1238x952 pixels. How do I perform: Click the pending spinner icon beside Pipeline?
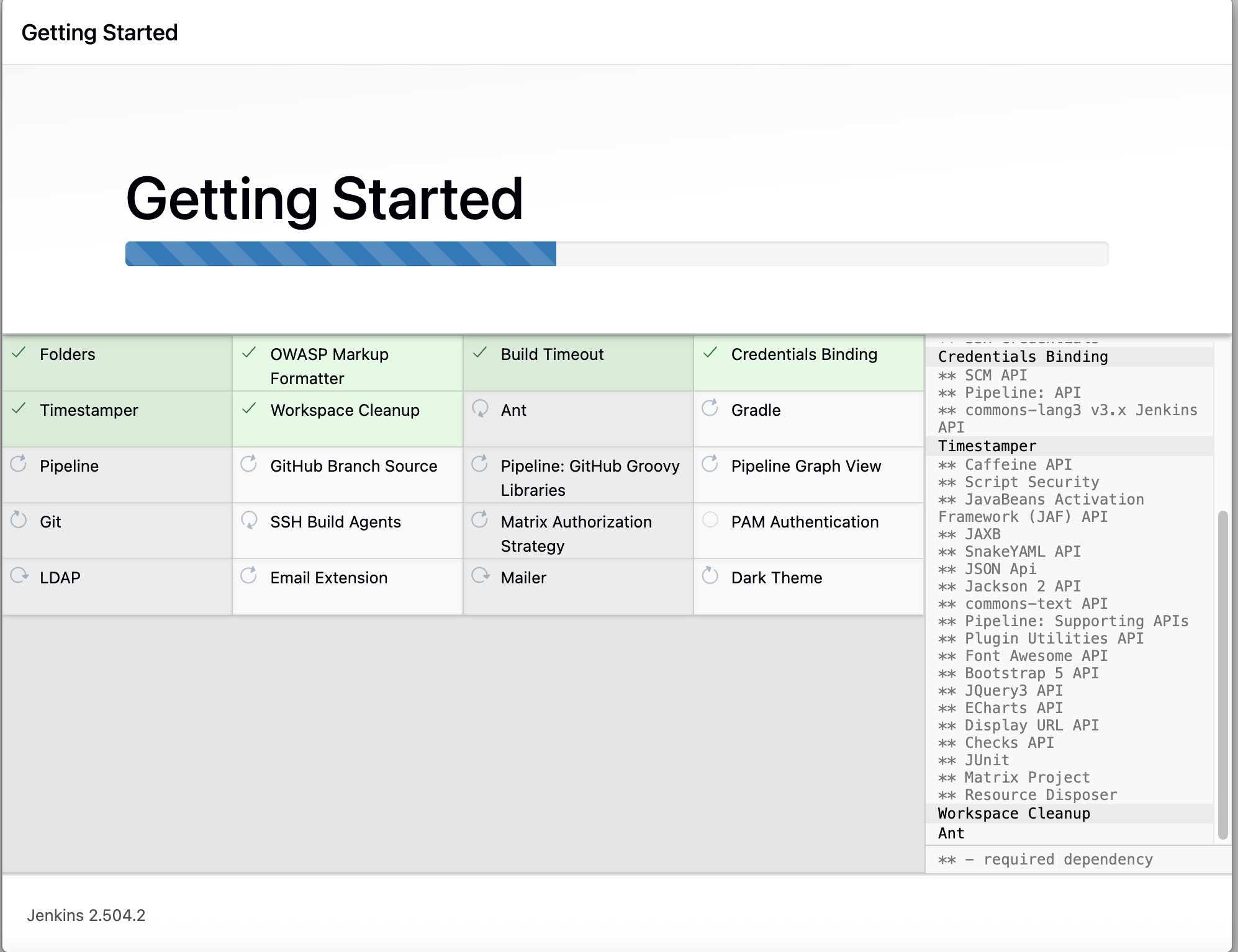19,464
